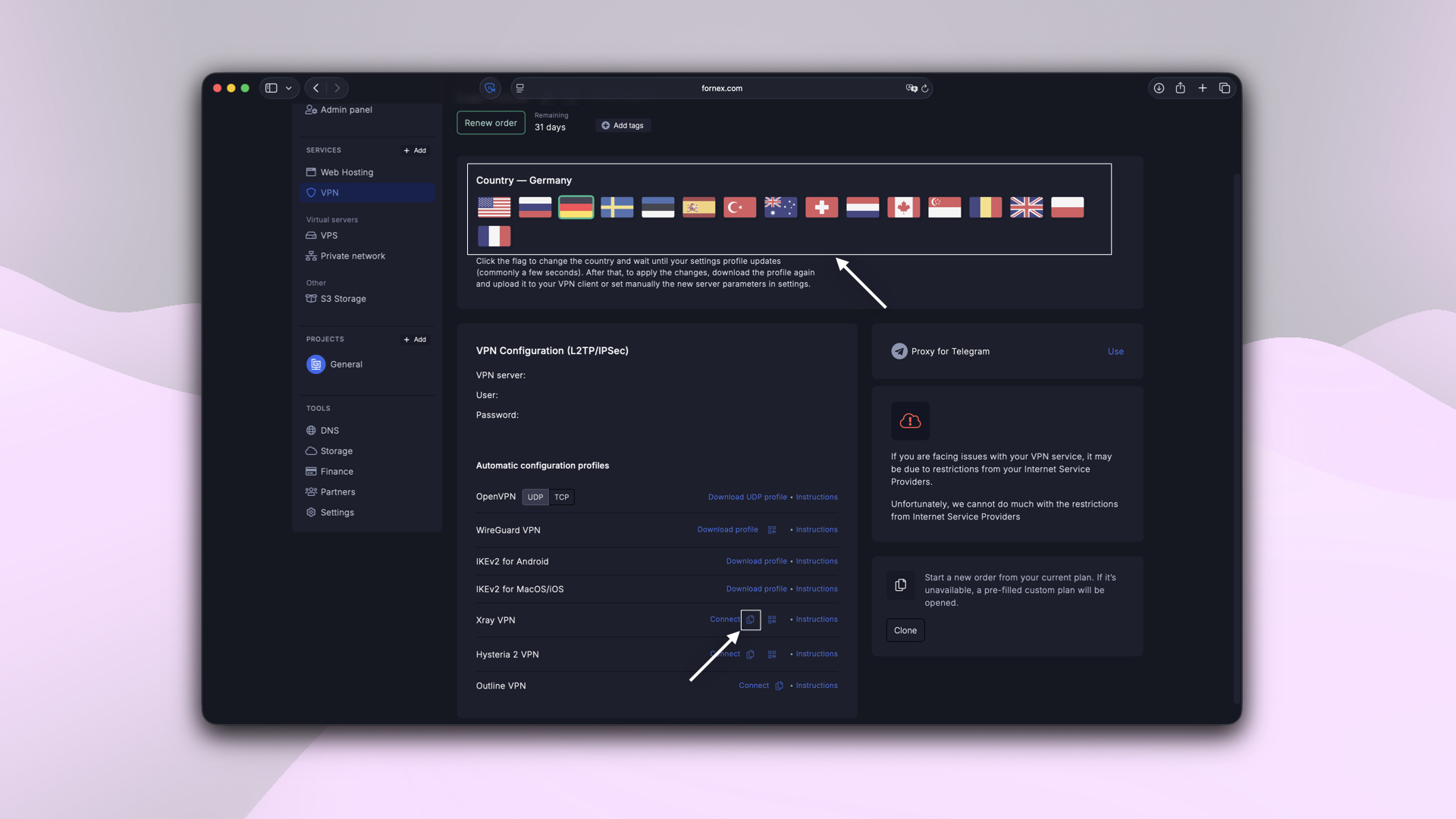Image resolution: width=1456 pixels, height=819 pixels.
Task: Select S3 Storage under Other
Action: click(x=342, y=299)
